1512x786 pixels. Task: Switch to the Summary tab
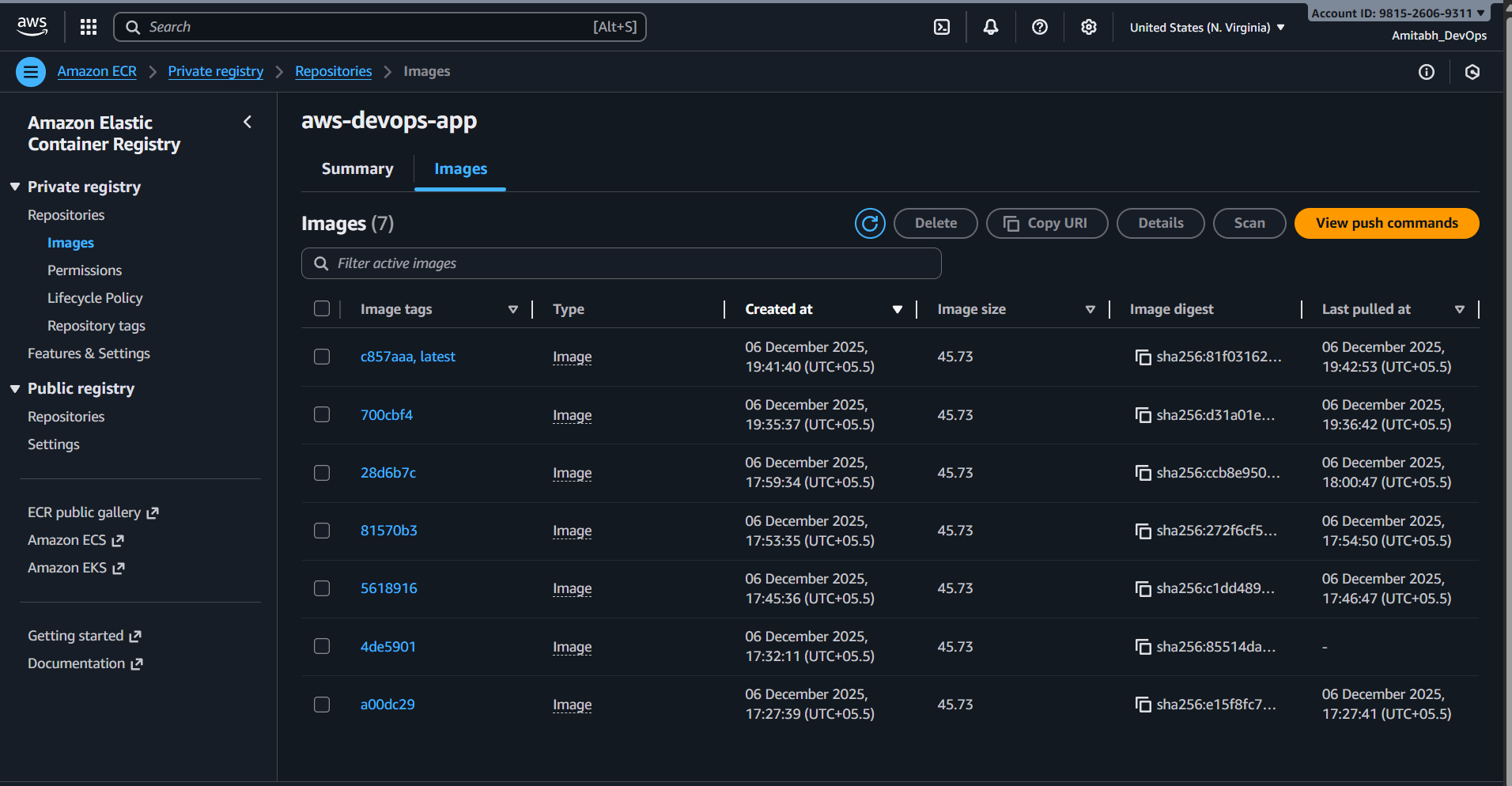coord(357,169)
